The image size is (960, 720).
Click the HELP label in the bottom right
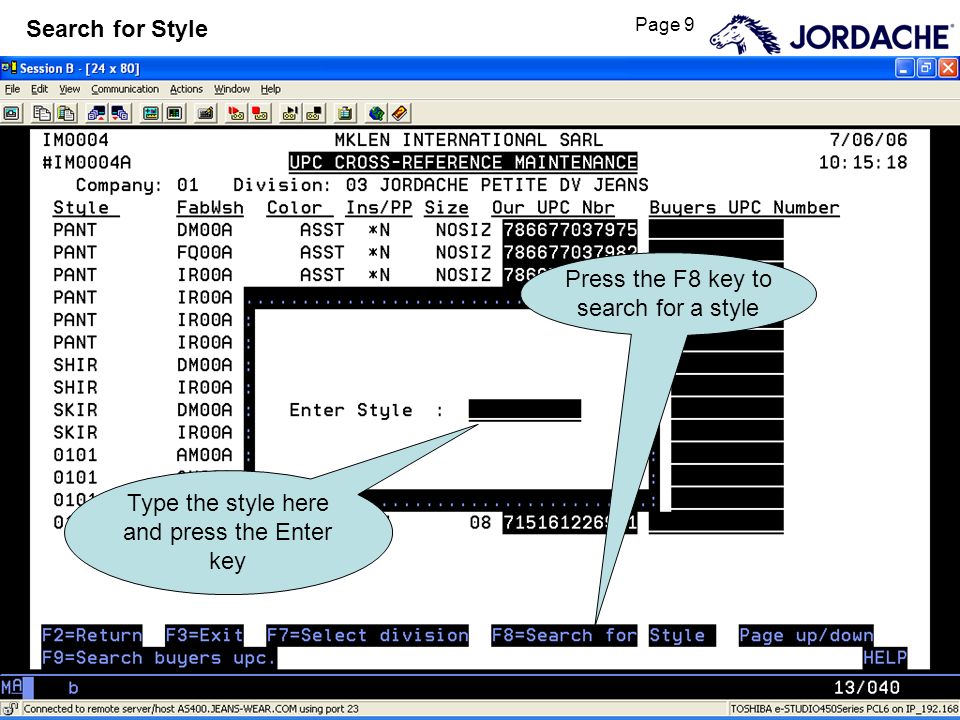(885, 658)
